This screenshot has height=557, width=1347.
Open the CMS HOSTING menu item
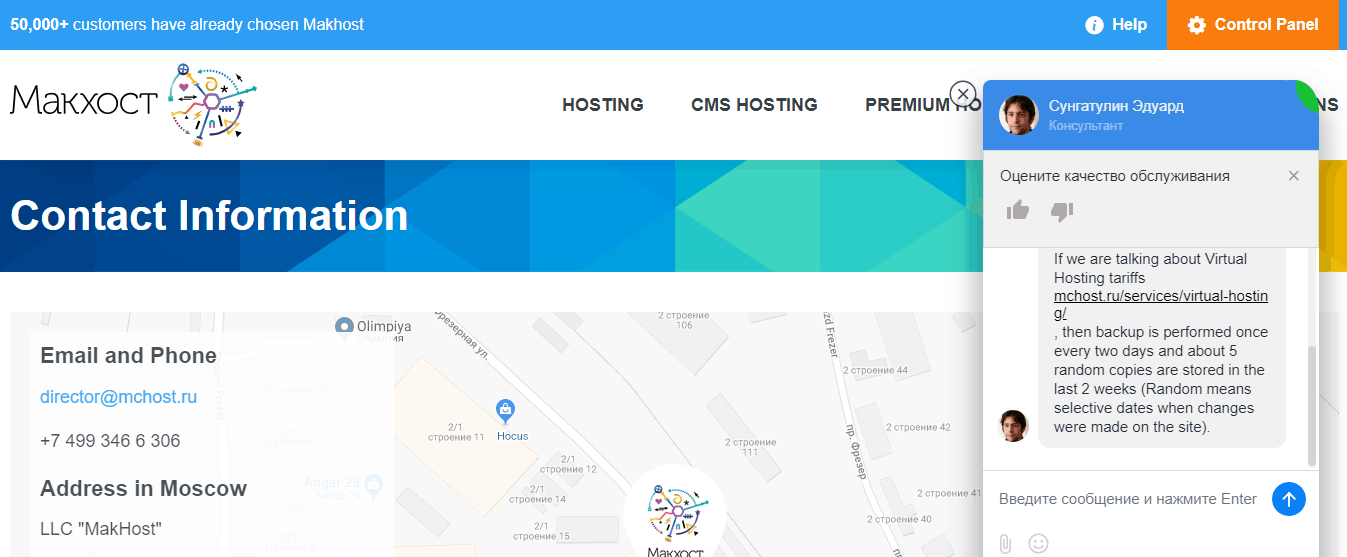tap(754, 104)
